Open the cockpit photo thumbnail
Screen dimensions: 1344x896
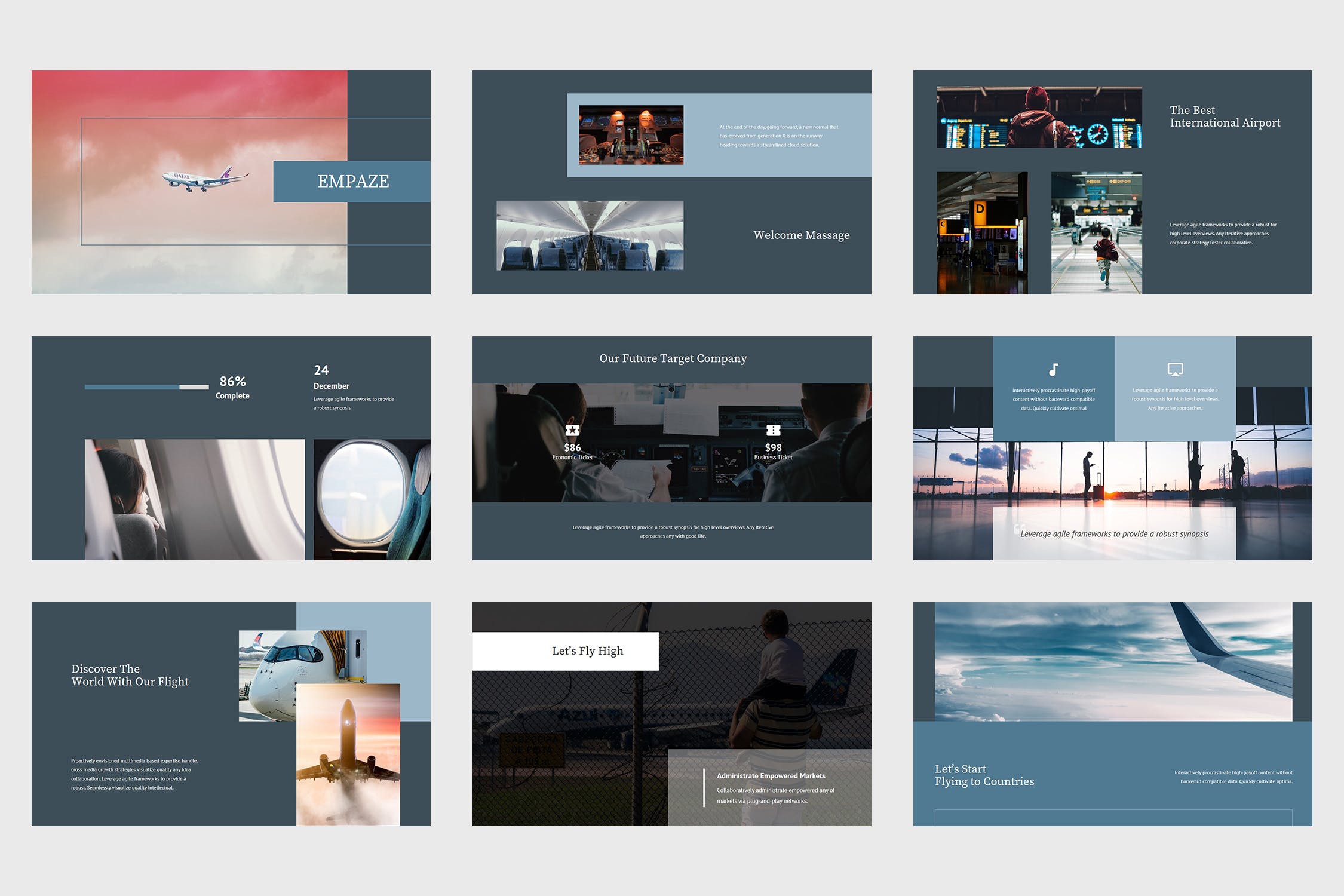click(x=631, y=135)
